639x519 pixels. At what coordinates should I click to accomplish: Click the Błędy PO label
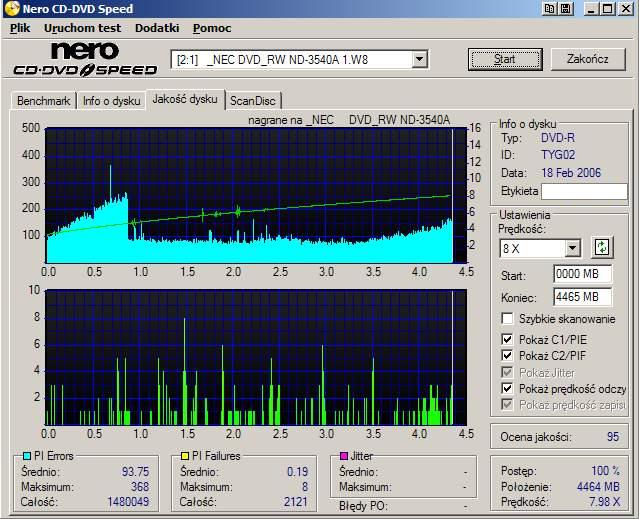tap(362, 506)
